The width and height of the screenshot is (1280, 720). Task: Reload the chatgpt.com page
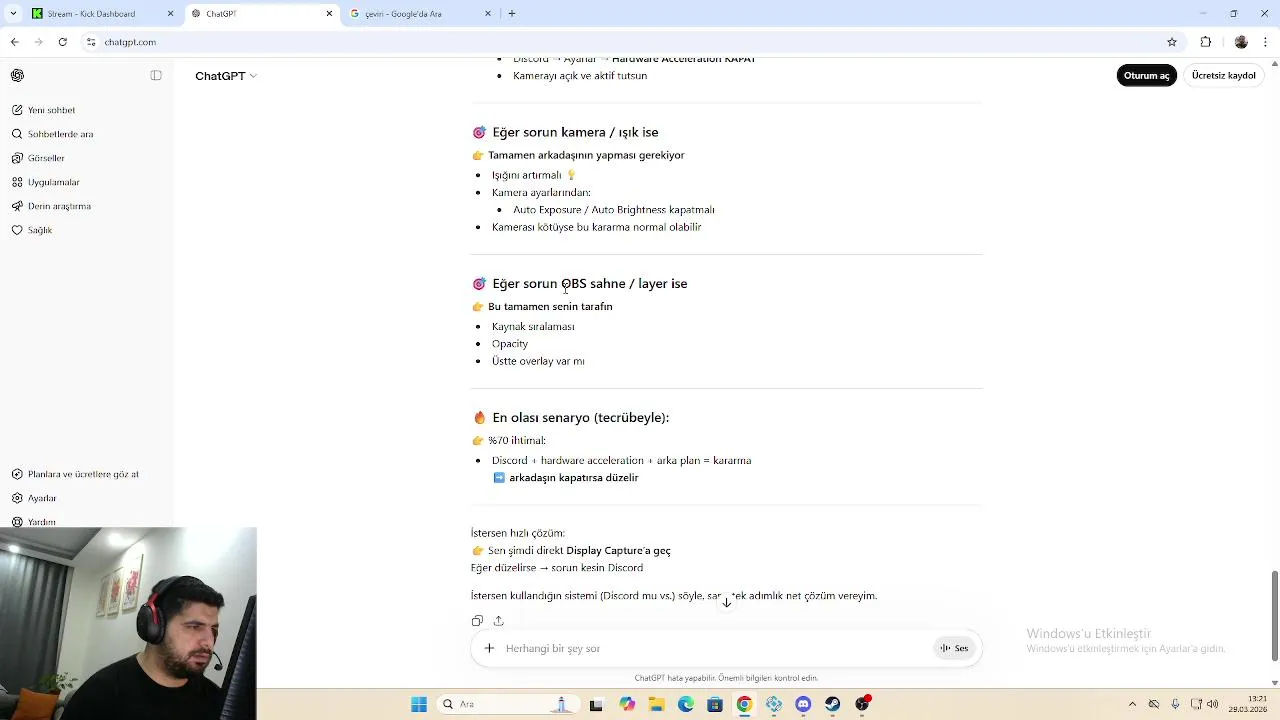coord(62,42)
